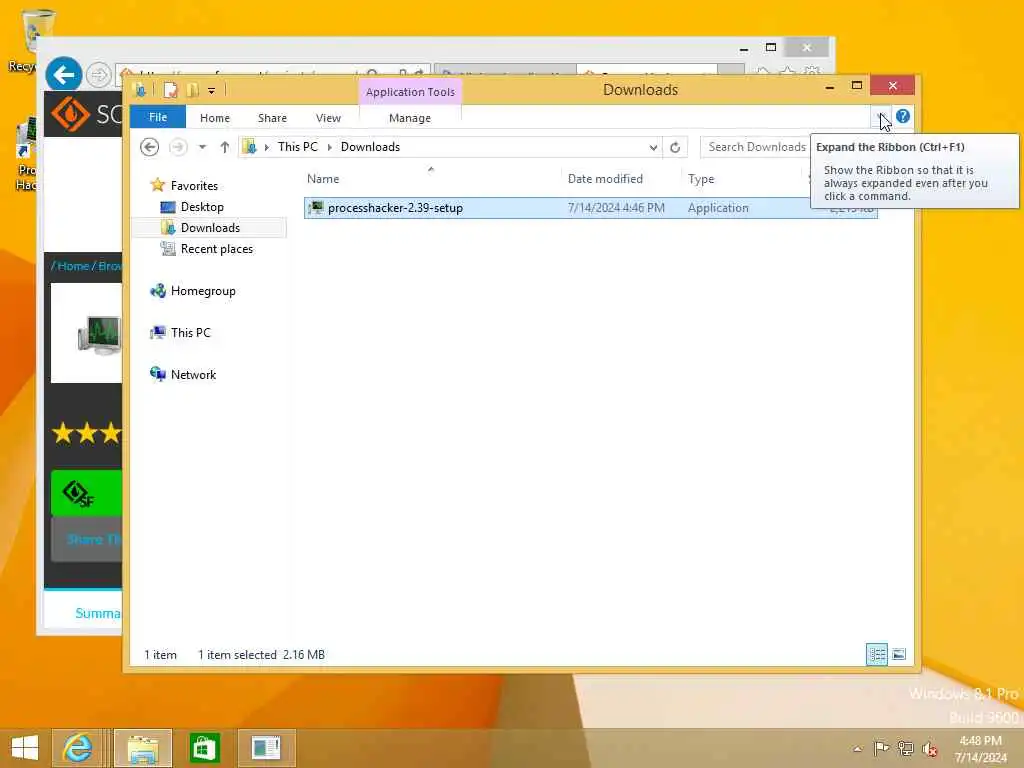Open the Summary tab on the web page

[98, 613]
